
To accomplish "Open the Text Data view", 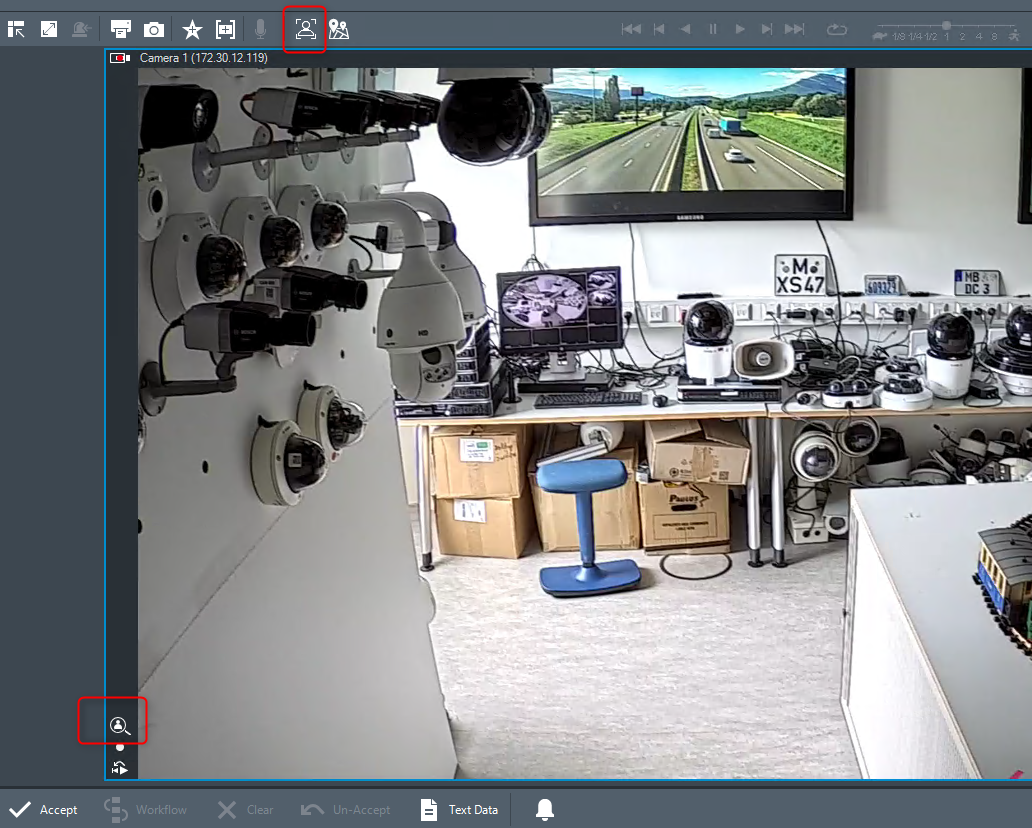I will pyautogui.click(x=459, y=810).
